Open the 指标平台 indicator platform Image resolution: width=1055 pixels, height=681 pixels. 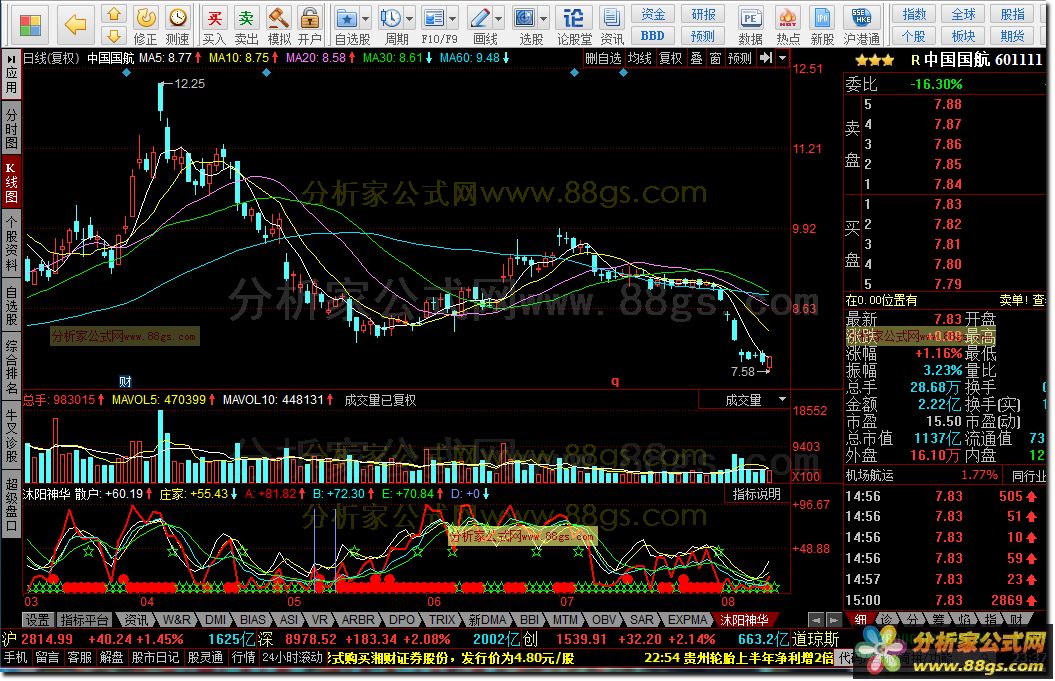click(x=84, y=620)
